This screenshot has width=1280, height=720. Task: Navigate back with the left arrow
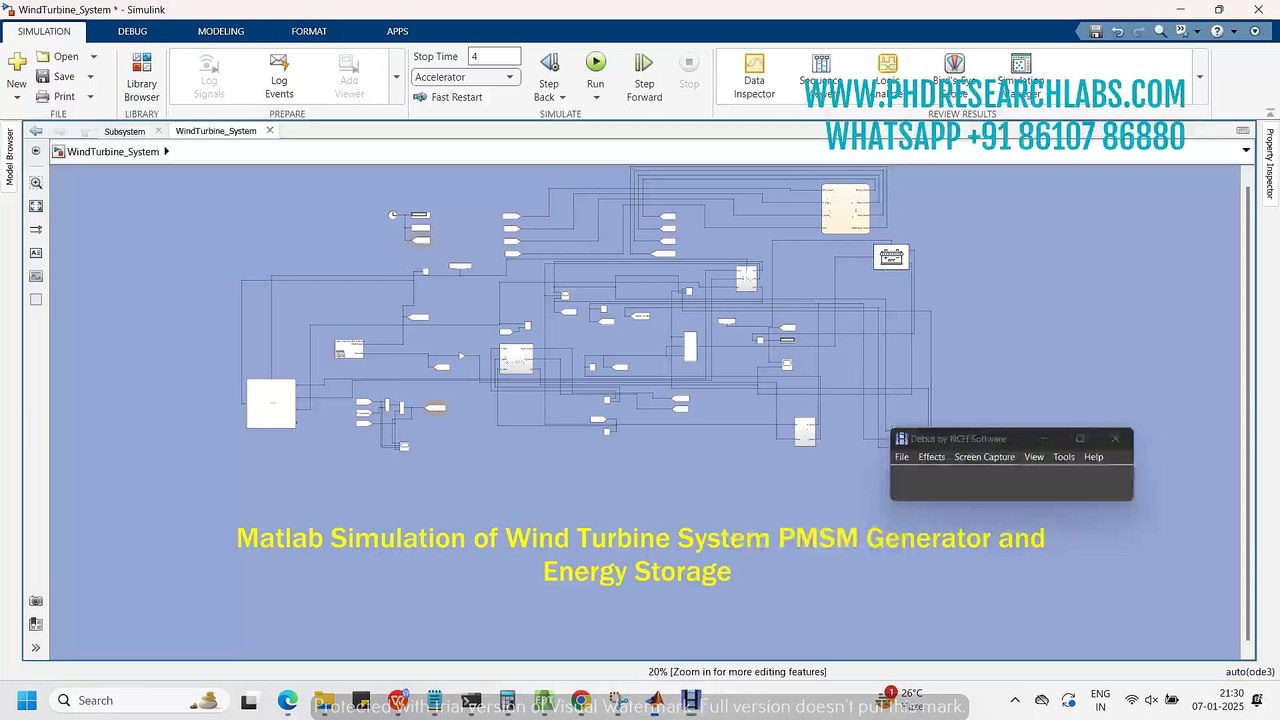(x=36, y=131)
